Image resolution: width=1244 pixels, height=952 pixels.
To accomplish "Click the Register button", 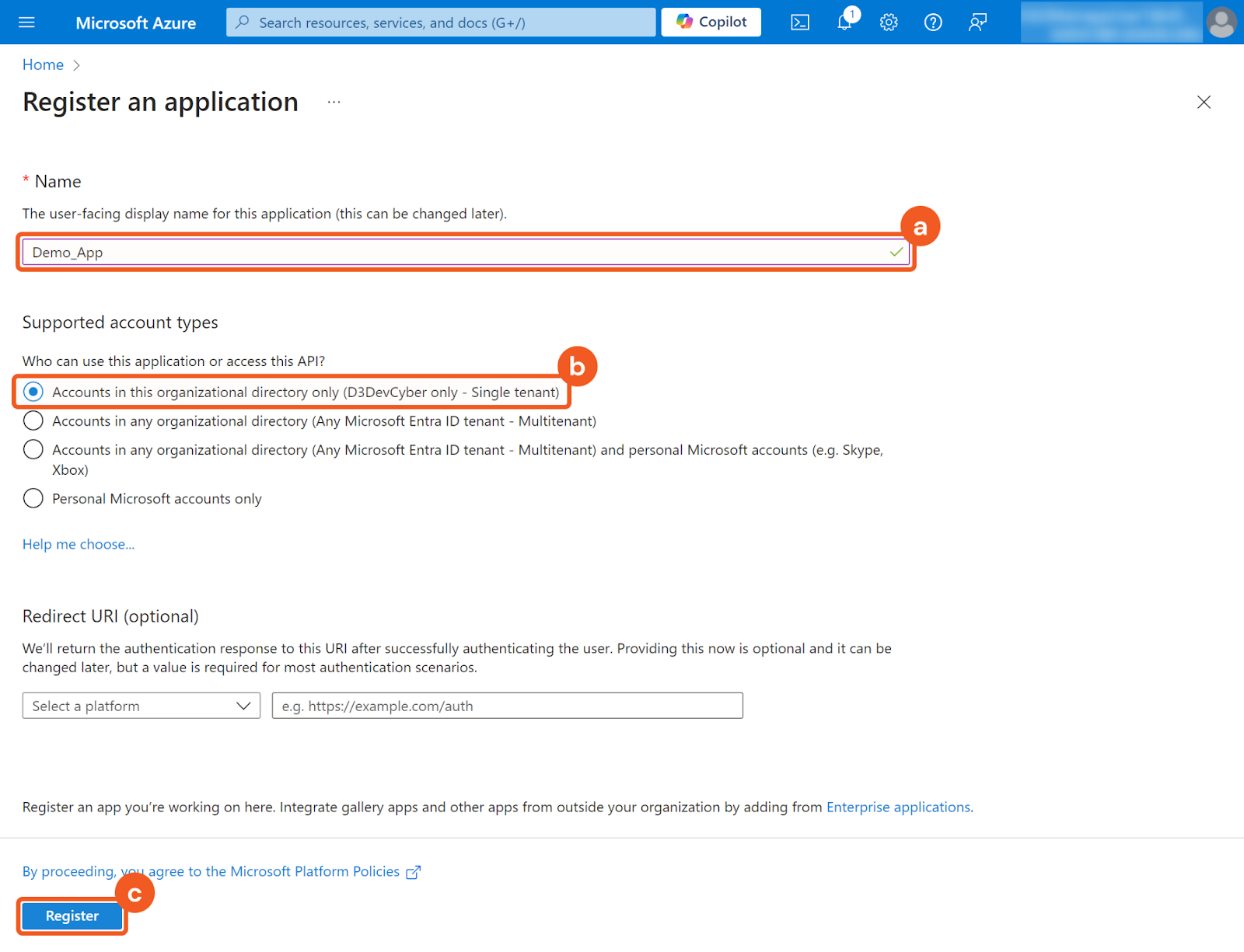I will (x=72, y=915).
